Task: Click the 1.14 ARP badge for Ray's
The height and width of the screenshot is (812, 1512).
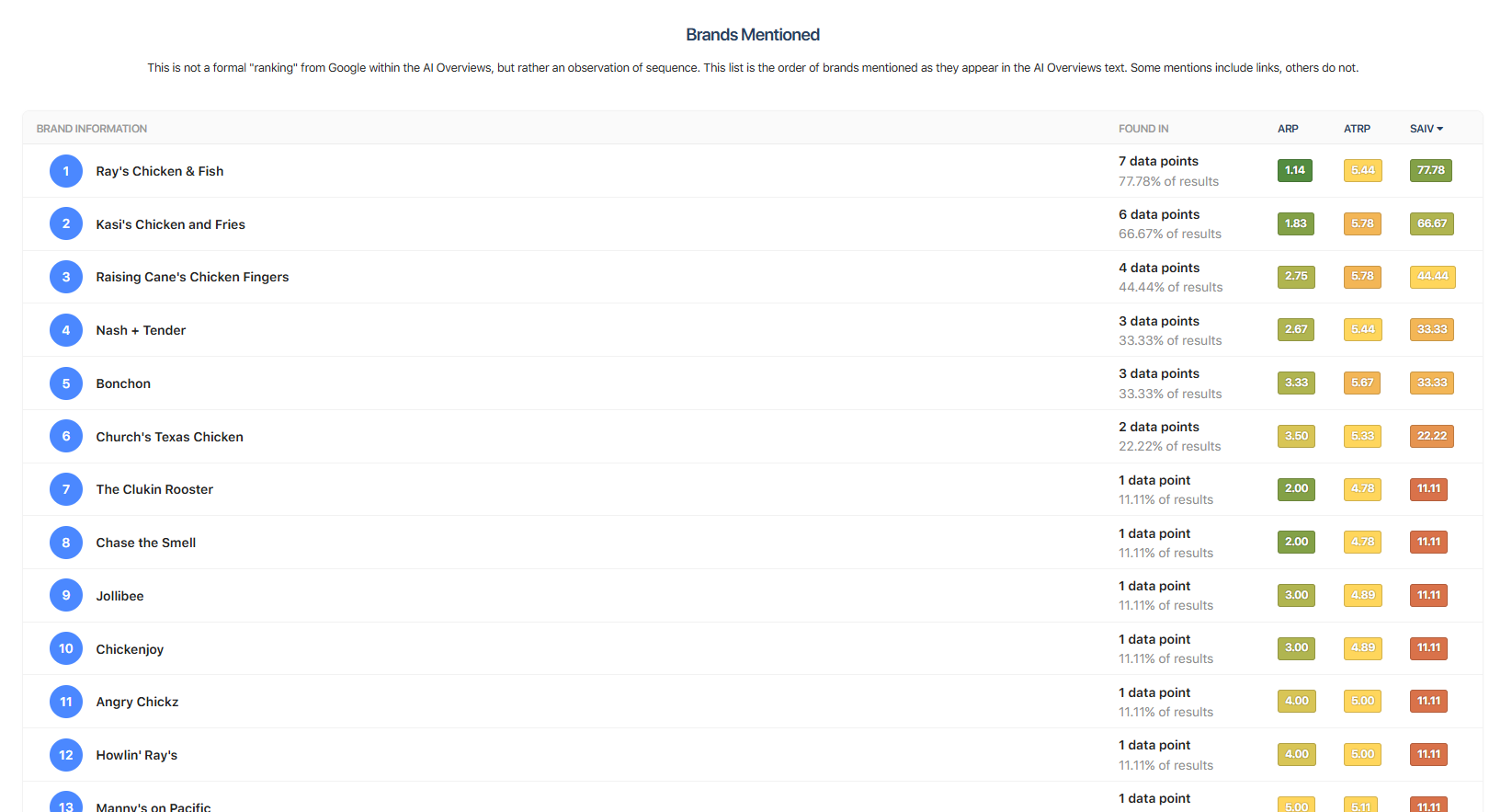Action: [x=1295, y=170]
